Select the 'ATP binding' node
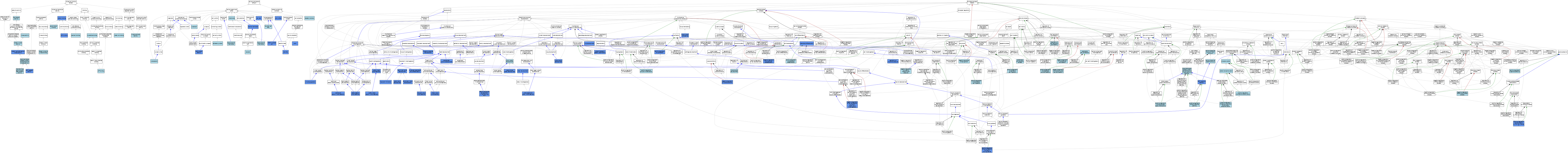Screen dimensions: 1568x153 101,71
